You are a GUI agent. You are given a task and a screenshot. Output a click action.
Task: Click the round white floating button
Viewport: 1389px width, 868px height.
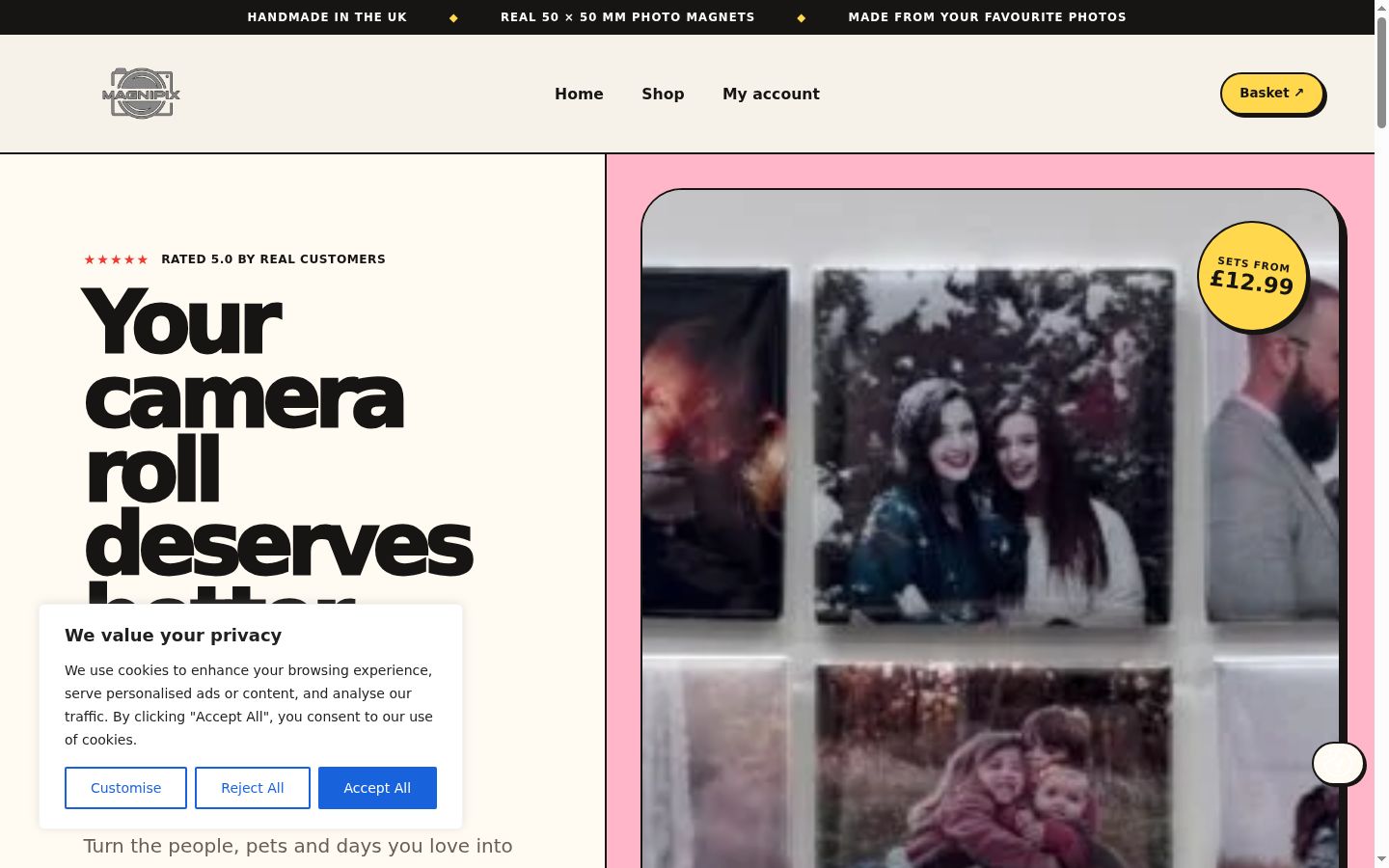point(1338,763)
